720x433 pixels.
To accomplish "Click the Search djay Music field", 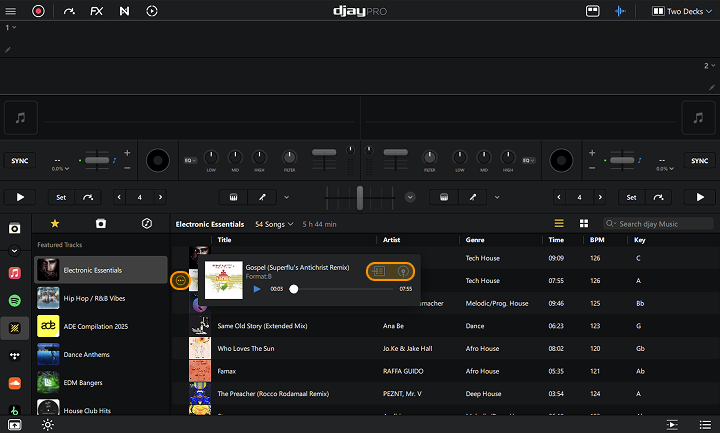I will (658, 224).
